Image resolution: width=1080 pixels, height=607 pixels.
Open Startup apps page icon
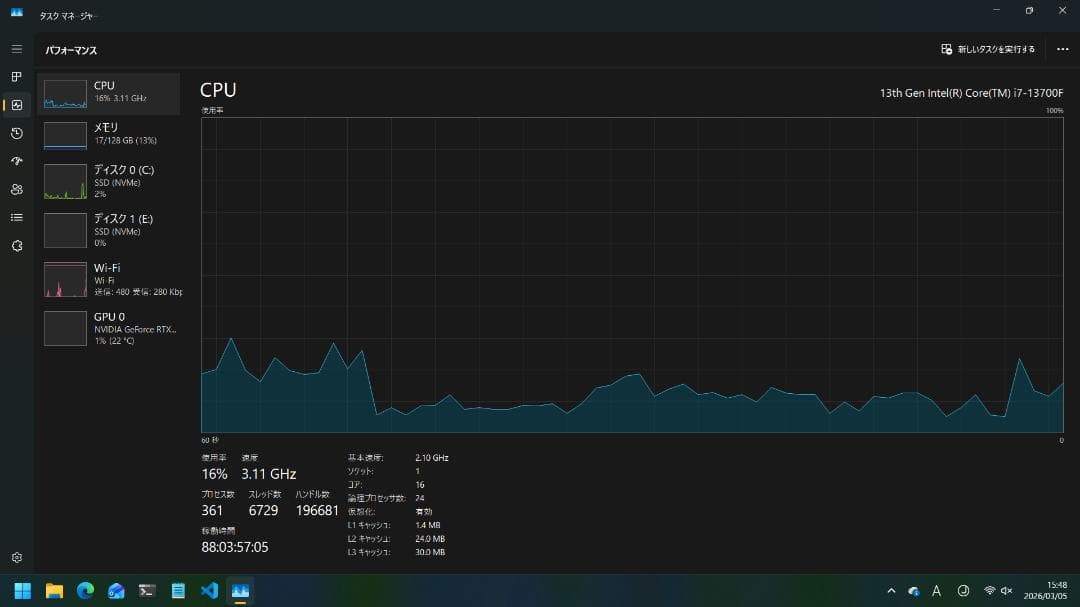click(16, 161)
